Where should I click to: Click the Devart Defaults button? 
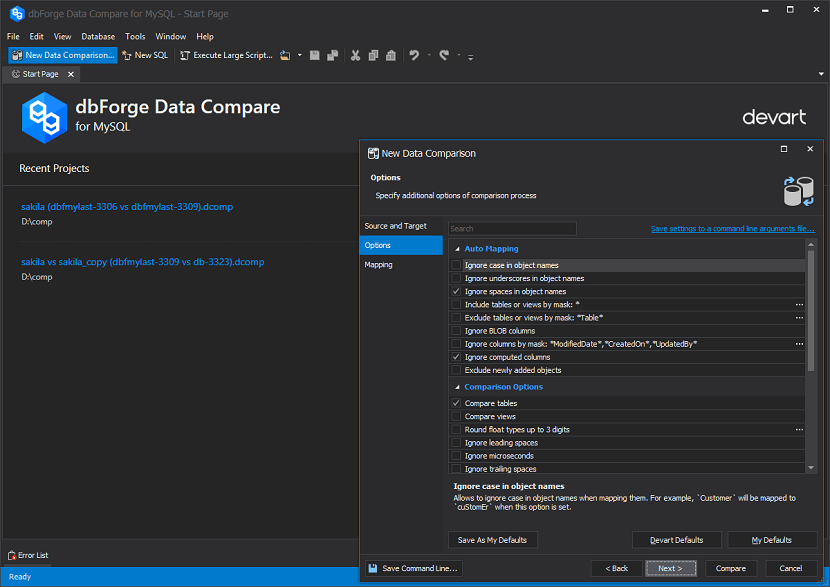click(676, 540)
